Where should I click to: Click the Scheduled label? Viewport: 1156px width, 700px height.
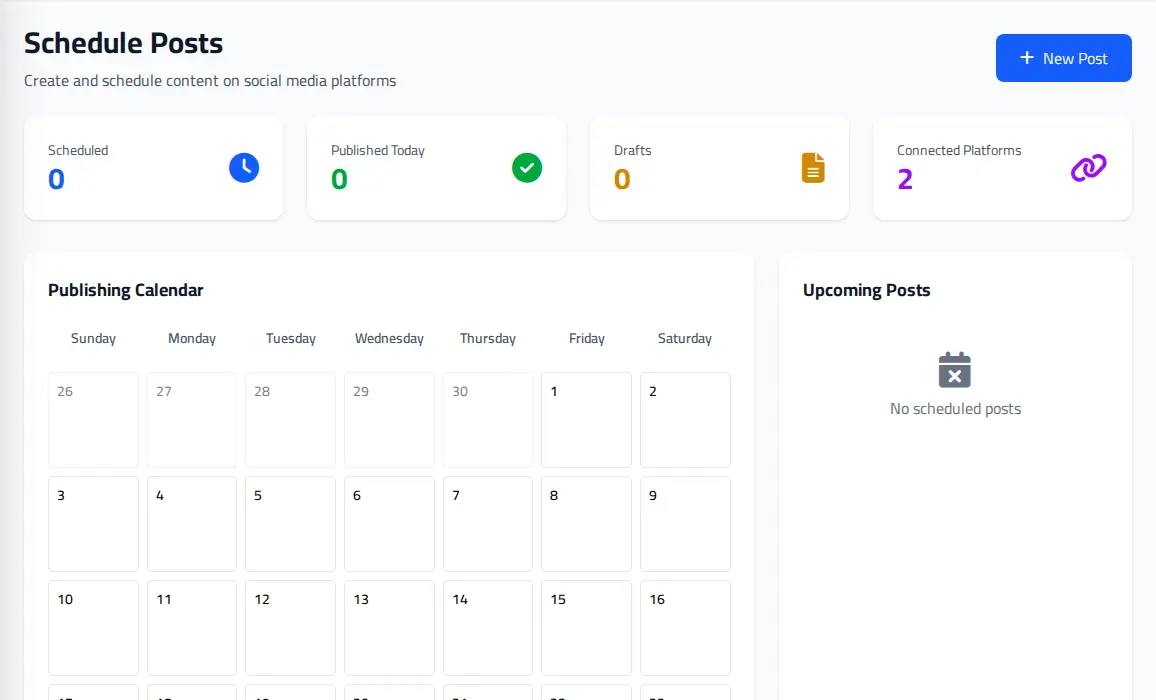tap(78, 150)
